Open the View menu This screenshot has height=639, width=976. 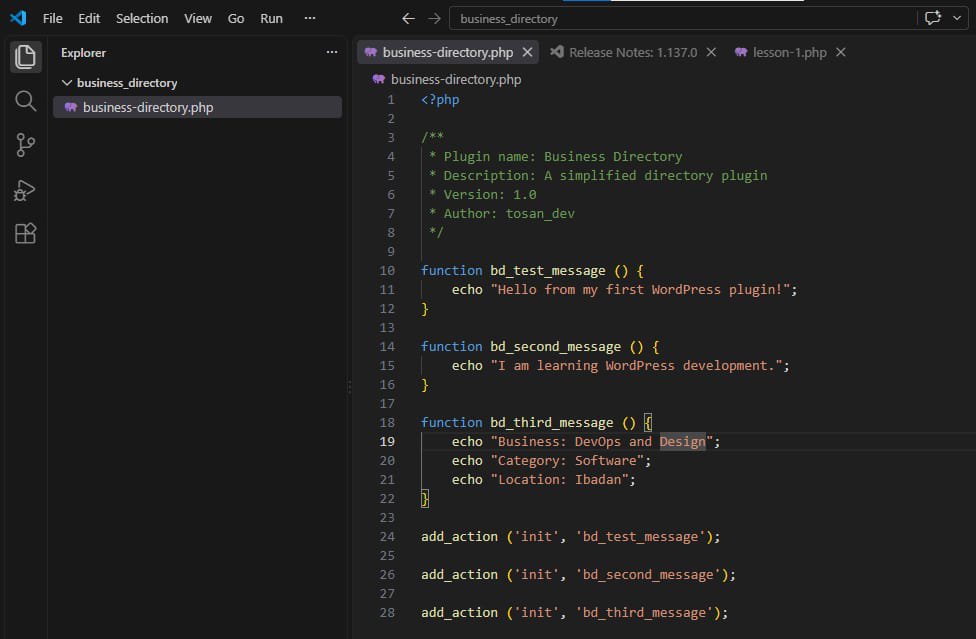pos(198,19)
